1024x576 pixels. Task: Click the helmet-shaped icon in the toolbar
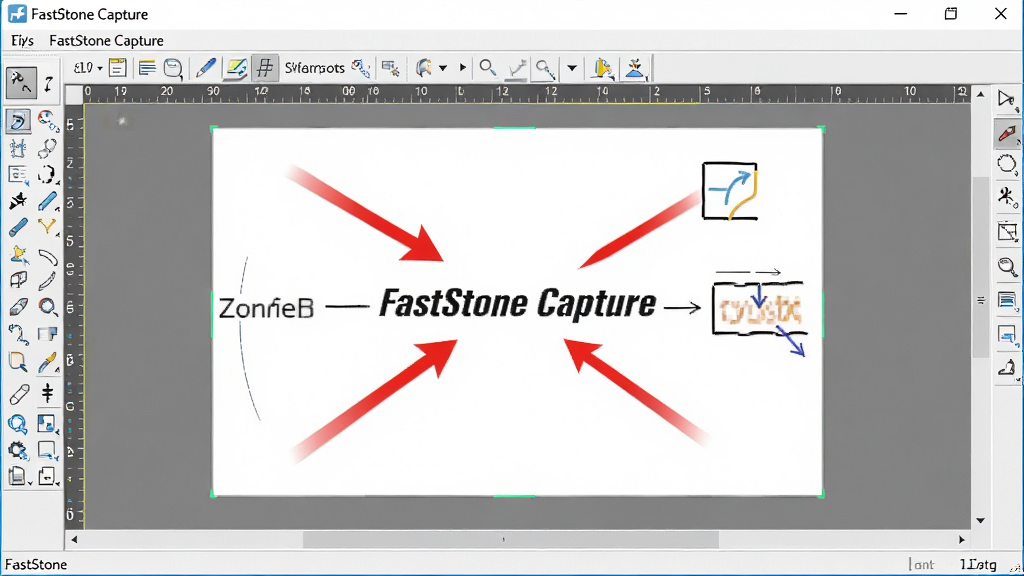[x=424, y=67]
